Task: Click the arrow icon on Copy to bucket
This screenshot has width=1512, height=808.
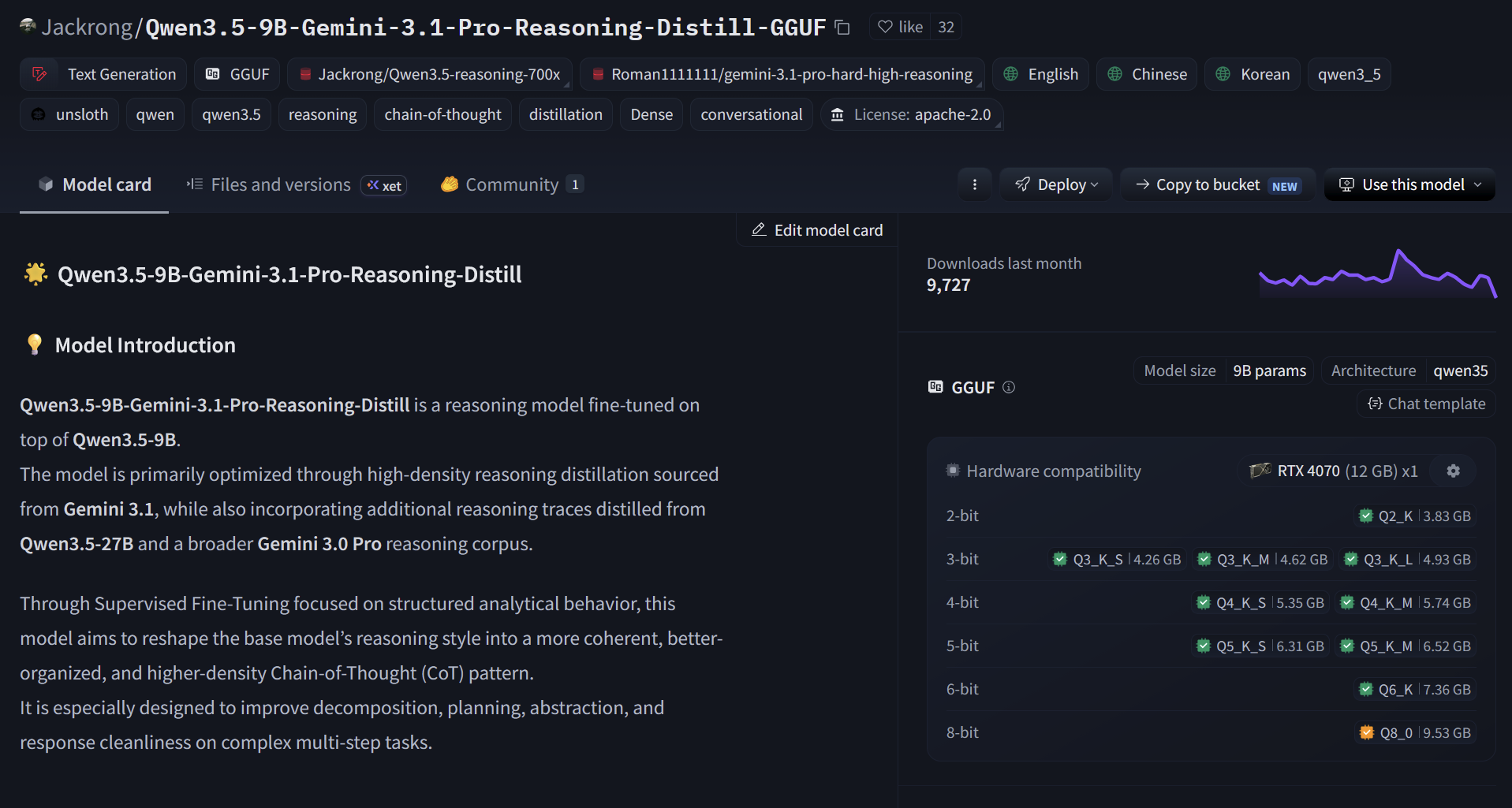Action: tap(1143, 184)
